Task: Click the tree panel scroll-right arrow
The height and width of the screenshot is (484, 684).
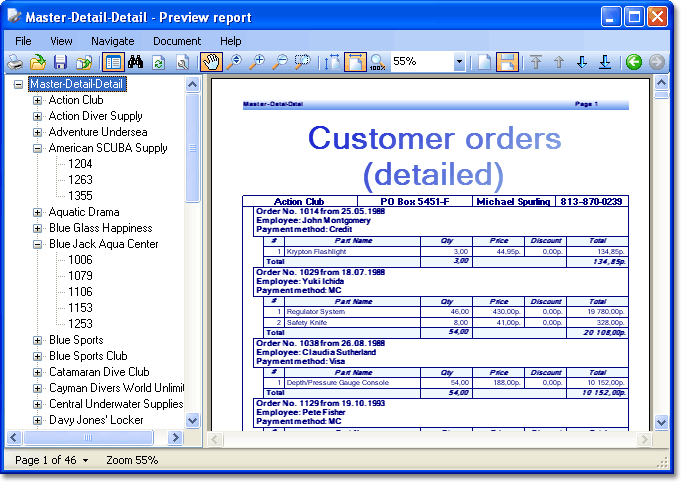Action: (x=175, y=437)
